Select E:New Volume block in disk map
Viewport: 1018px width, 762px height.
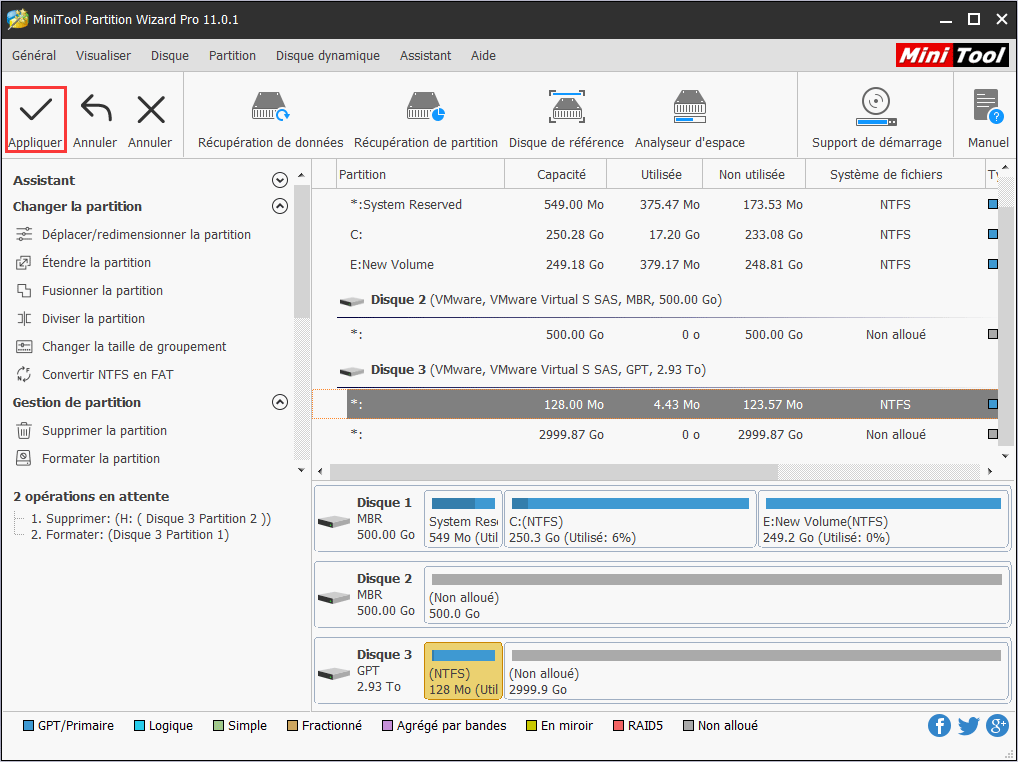tap(883, 519)
